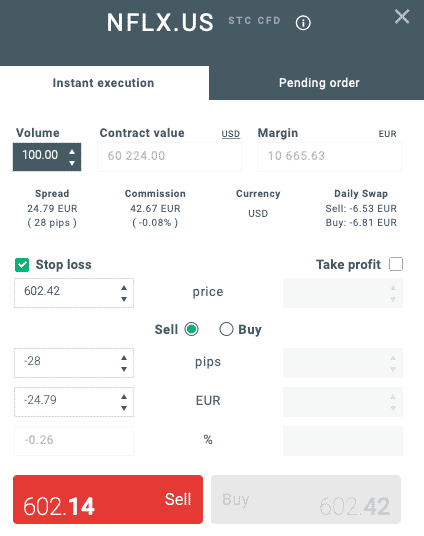Viewport: 424px width, 536px height.
Task: Decrease volume with the down arrow
Action: click(72, 163)
